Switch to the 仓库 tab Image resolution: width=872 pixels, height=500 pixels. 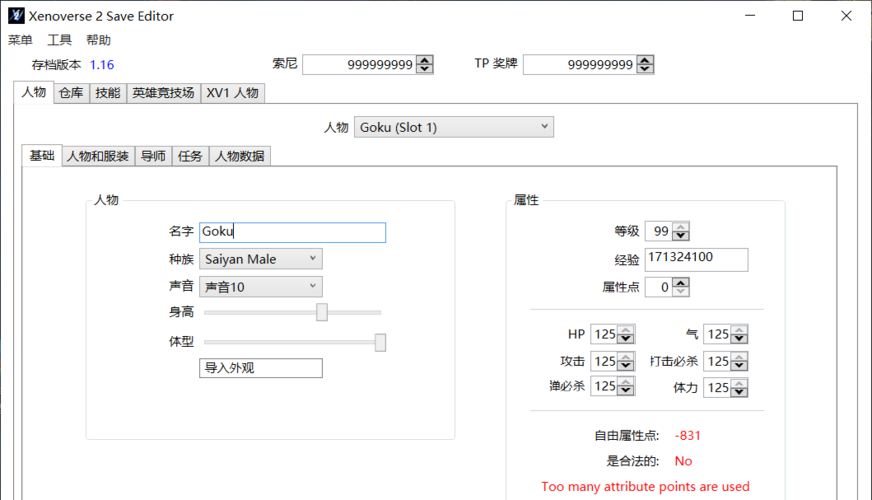[x=71, y=93]
